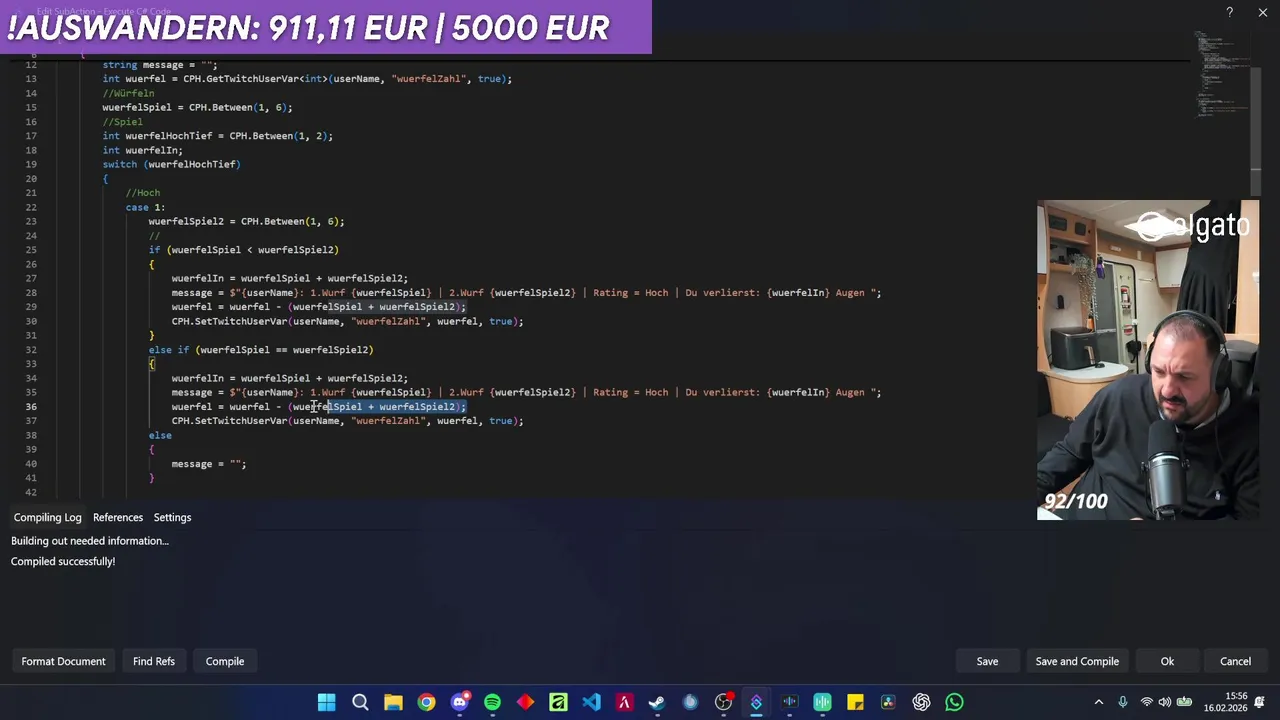Click the battery tray icon
This screenshot has height=720, width=1280.
point(1185,702)
